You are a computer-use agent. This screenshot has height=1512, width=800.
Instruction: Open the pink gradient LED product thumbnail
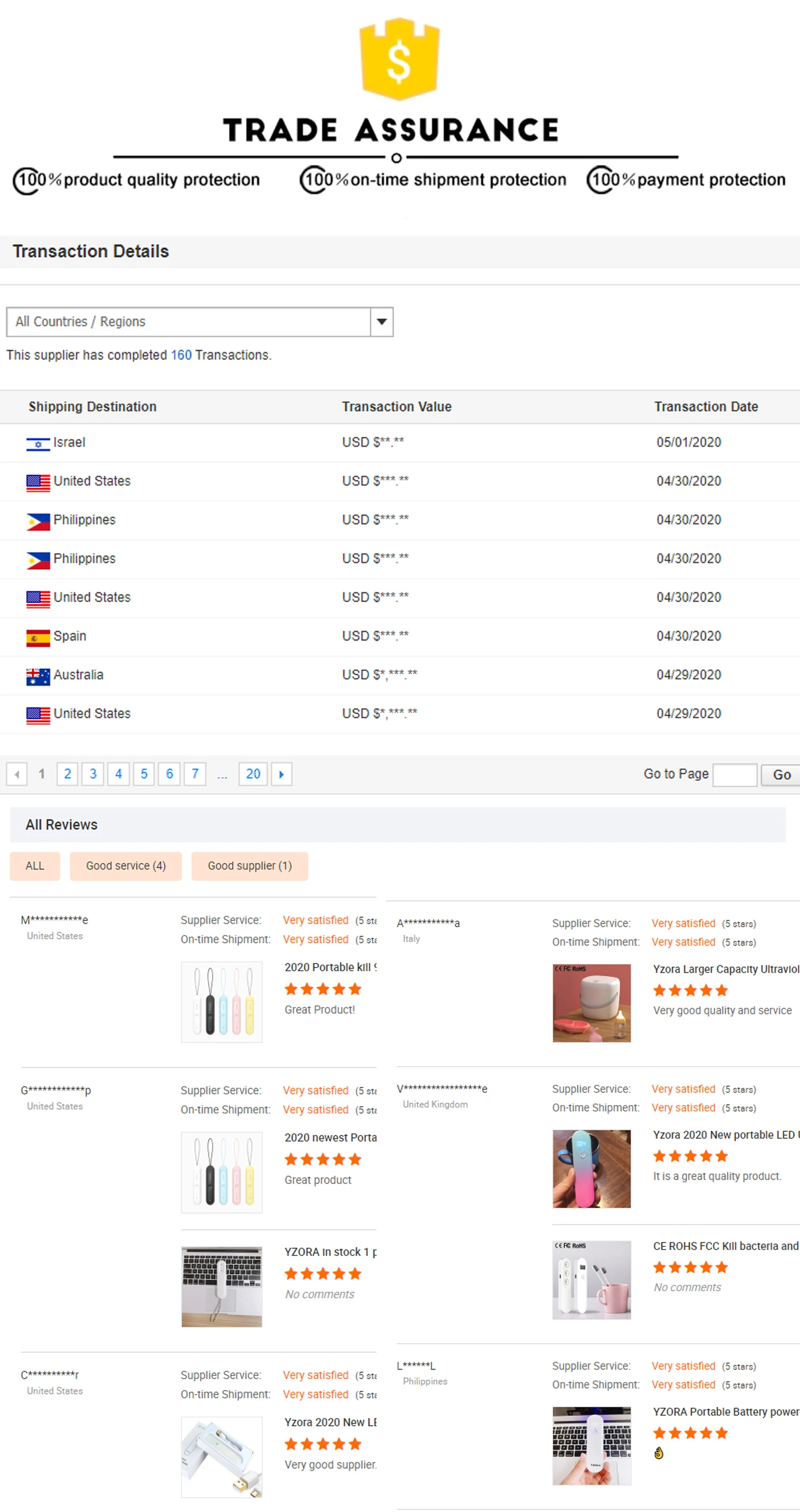coord(591,1168)
